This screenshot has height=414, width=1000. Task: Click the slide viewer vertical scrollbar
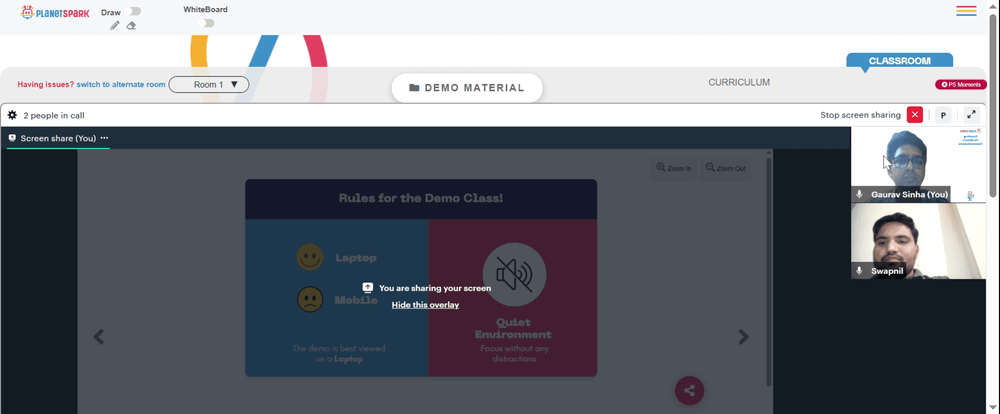coord(768,271)
